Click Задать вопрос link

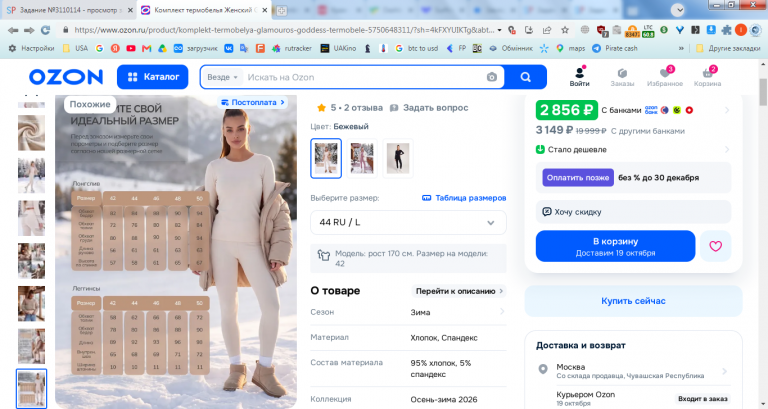(429, 108)
